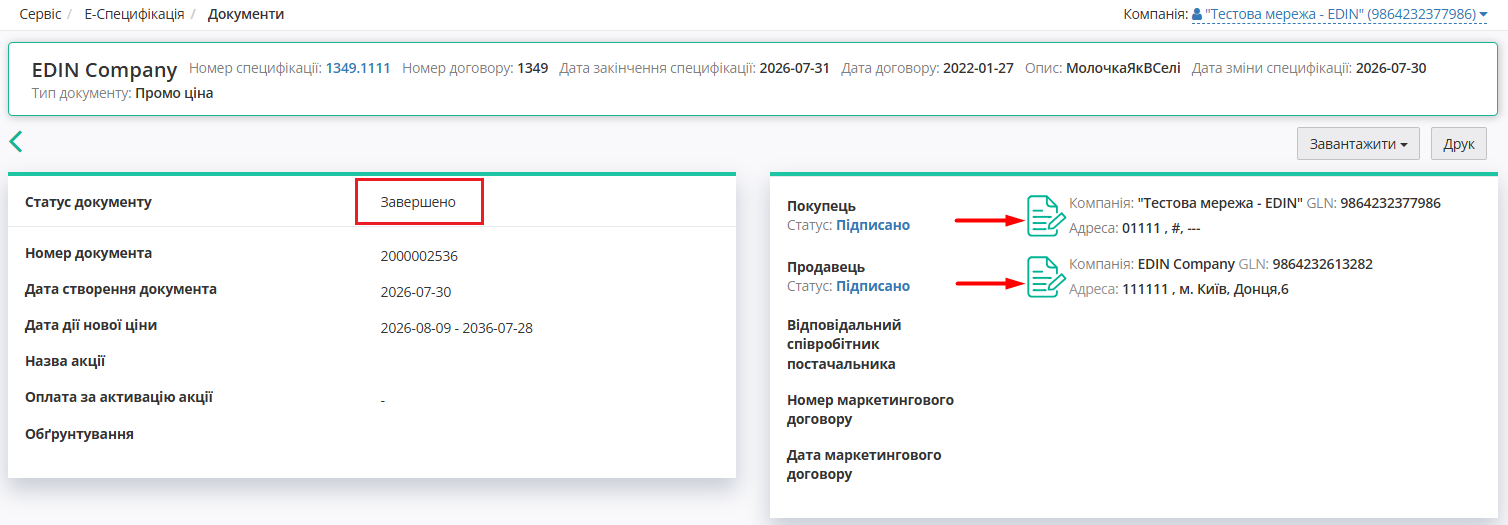Click the Продавець label

click(x=826, y=267)
